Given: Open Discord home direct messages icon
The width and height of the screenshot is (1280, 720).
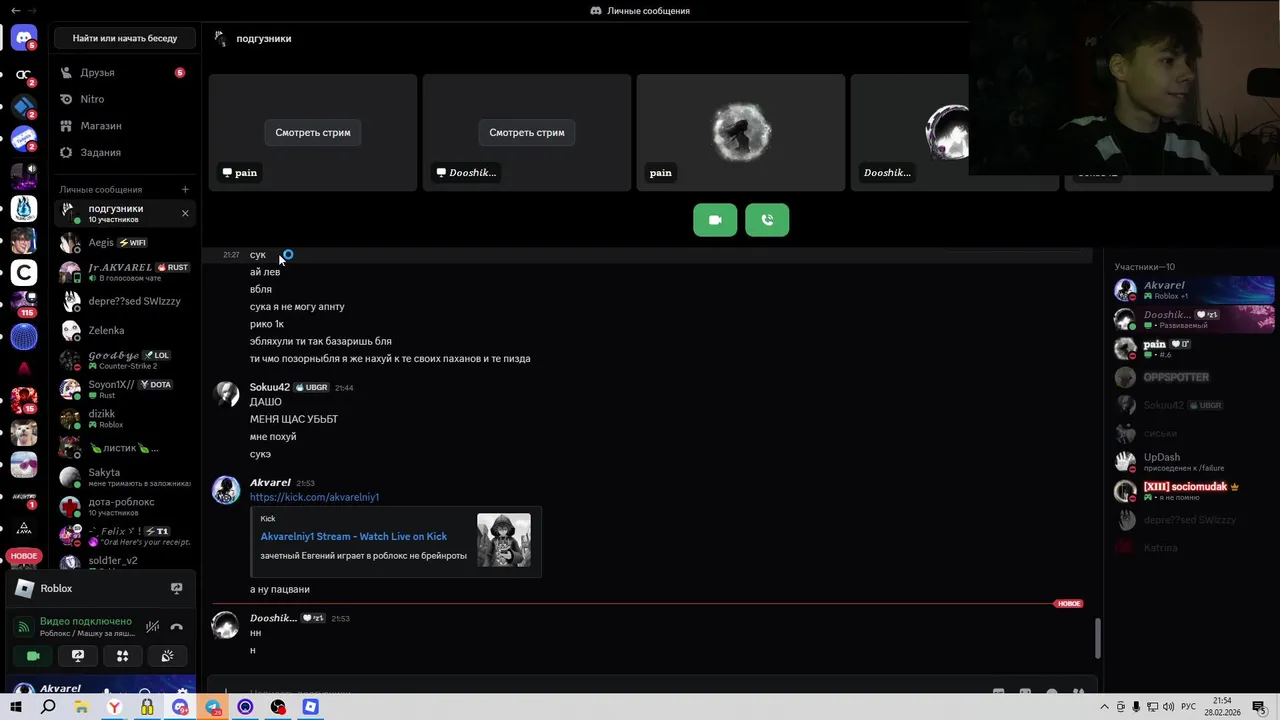Looking at the screenshot, I should (24, 38).
